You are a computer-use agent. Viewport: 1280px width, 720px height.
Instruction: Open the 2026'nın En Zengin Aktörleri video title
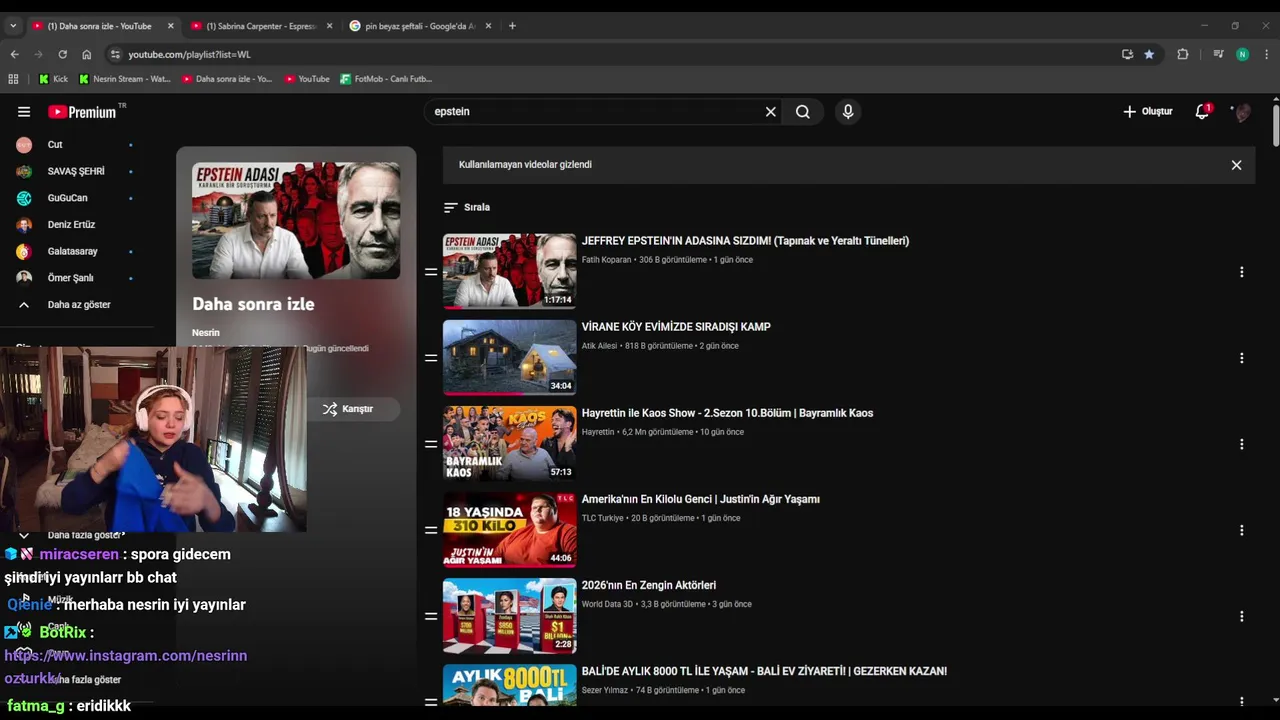tap(648, 585)
